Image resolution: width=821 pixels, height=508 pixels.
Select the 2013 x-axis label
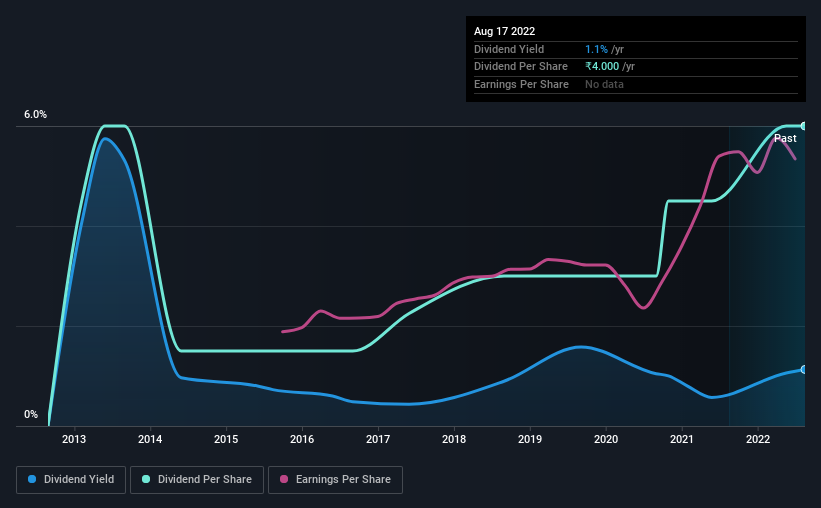tap(74, 439)
